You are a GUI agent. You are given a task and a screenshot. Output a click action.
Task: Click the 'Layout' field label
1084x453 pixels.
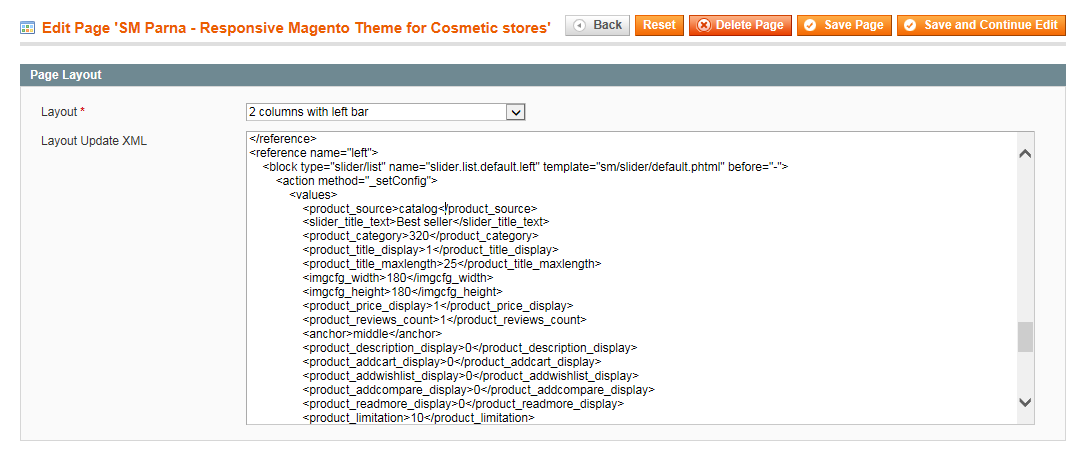click(x=57, y=112)
